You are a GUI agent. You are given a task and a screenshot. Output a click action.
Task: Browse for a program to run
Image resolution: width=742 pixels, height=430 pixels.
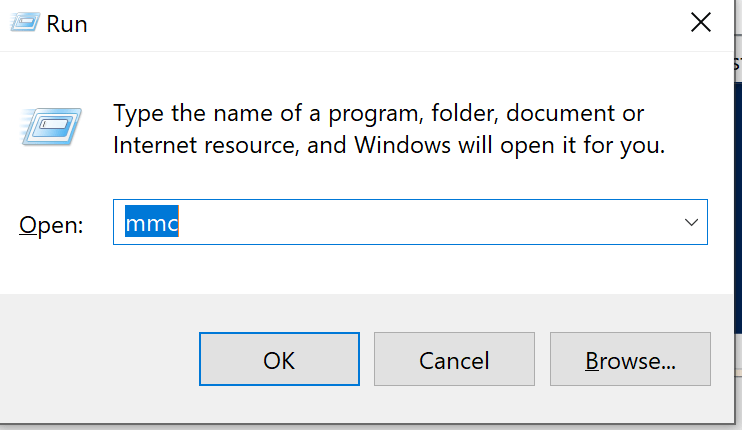(x=630, y=359)
